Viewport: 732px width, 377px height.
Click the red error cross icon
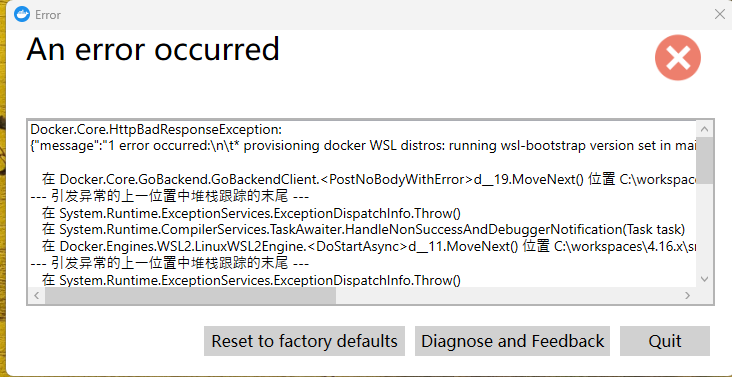[x=677, y=58]
